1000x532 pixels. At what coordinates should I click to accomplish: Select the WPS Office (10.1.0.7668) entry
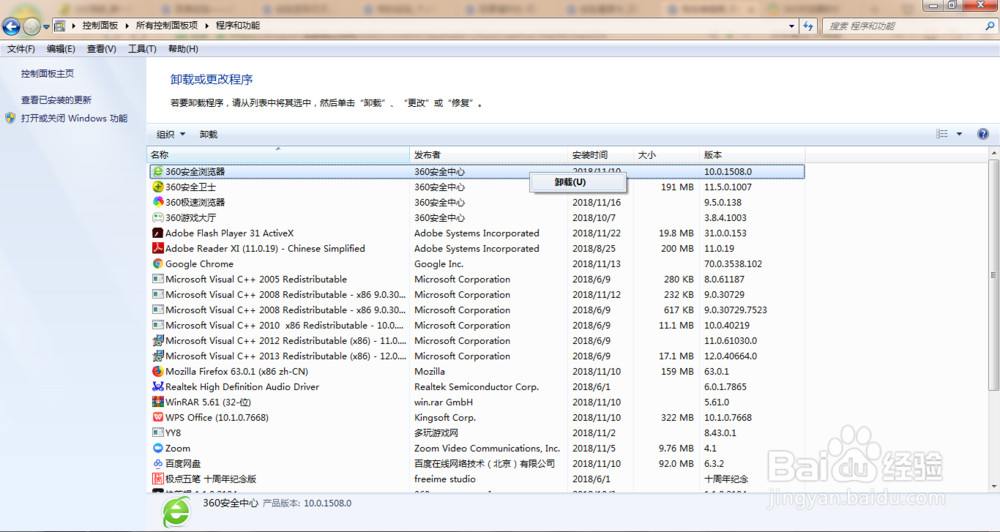click(217, 418)
